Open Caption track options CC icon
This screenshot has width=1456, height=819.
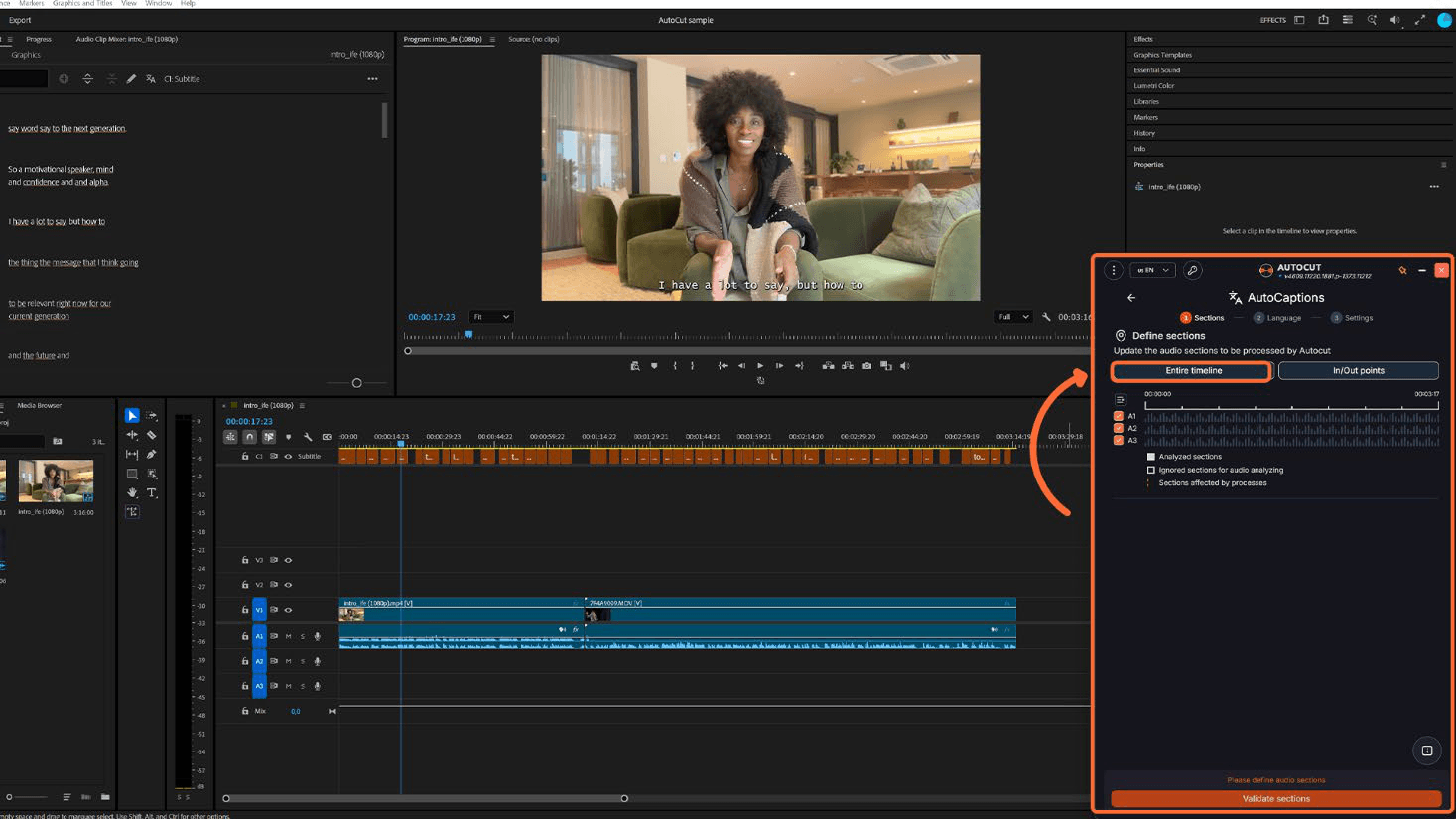tap(328, 437)
